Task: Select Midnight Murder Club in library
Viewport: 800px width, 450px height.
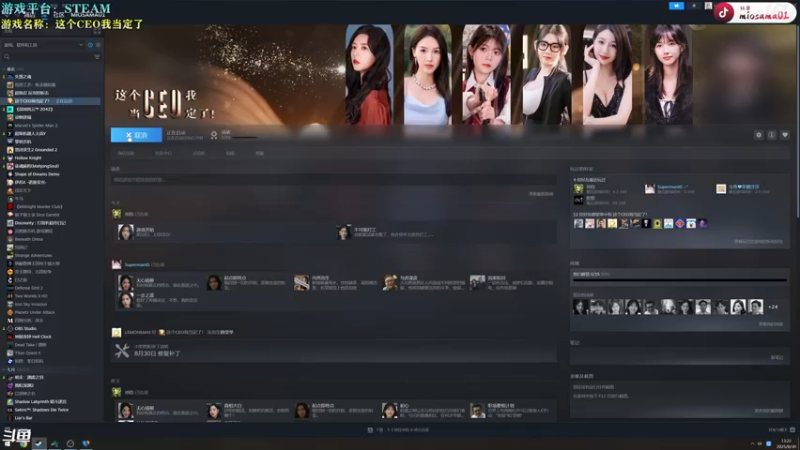Action: tap(39, 207)
